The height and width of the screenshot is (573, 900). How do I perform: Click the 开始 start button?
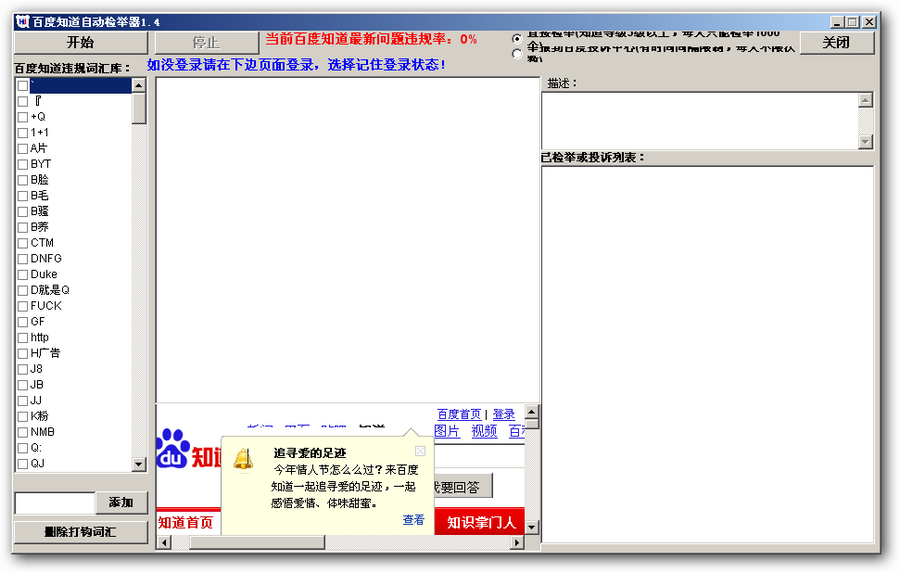[80, 42]
